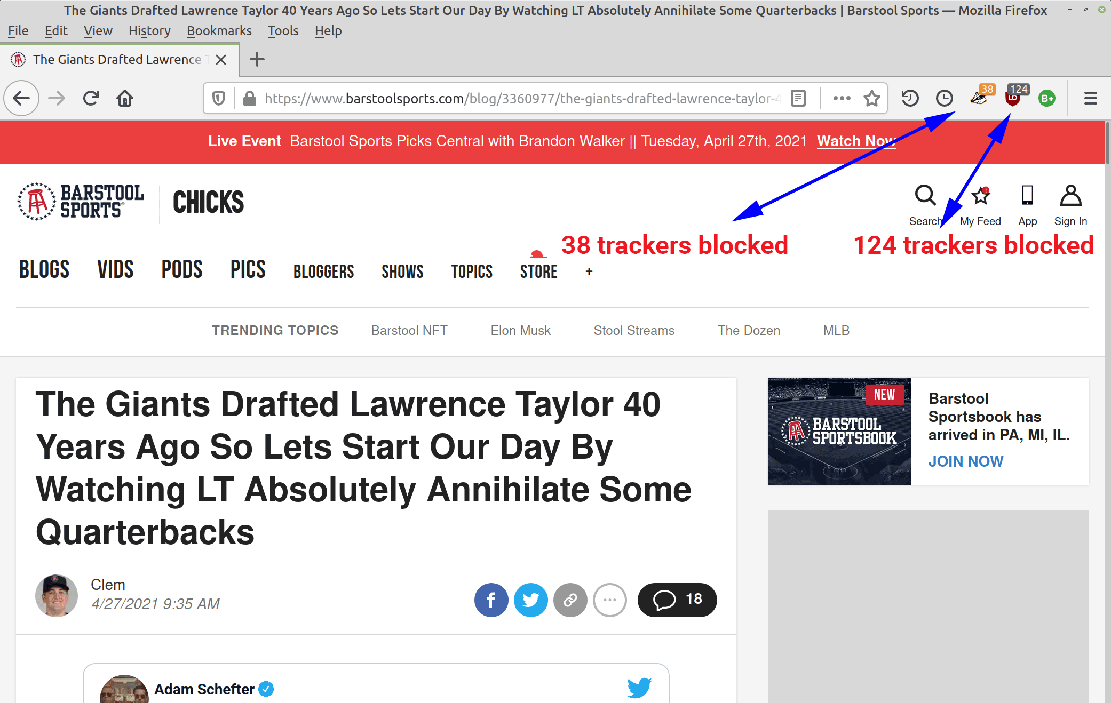
Task: Open author Clem's name link
Action: pos(108,585)
